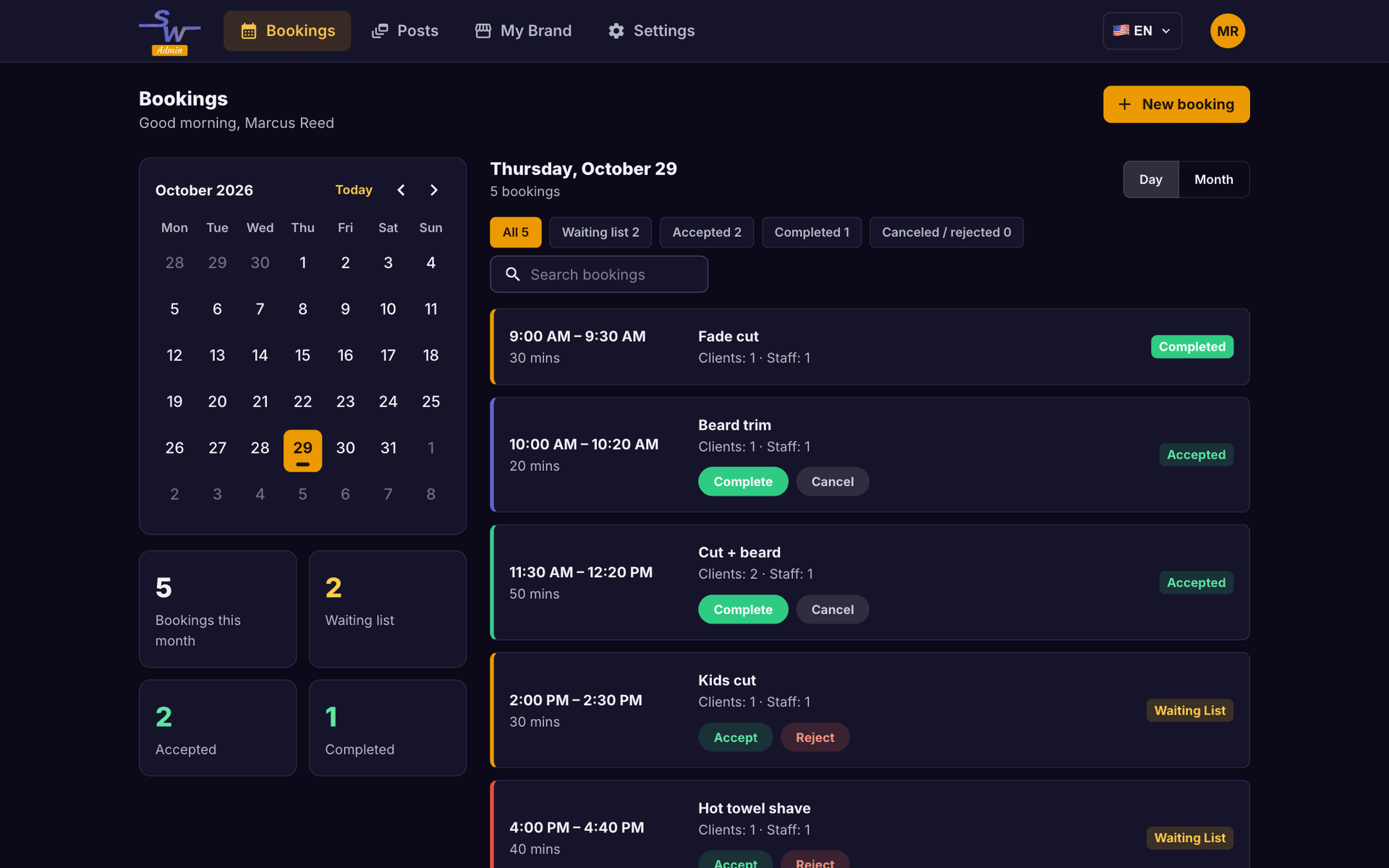Cancel the Beard trim booking
Screen dimensions: 1389x868
(833, 482)
